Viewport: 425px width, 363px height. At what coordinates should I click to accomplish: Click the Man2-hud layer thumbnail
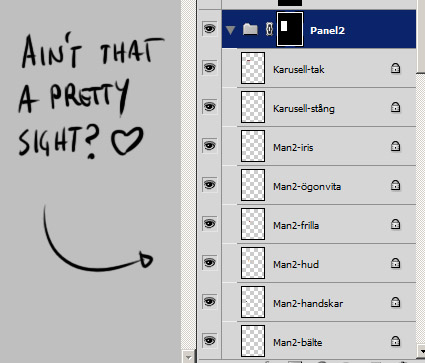[253, 263]
